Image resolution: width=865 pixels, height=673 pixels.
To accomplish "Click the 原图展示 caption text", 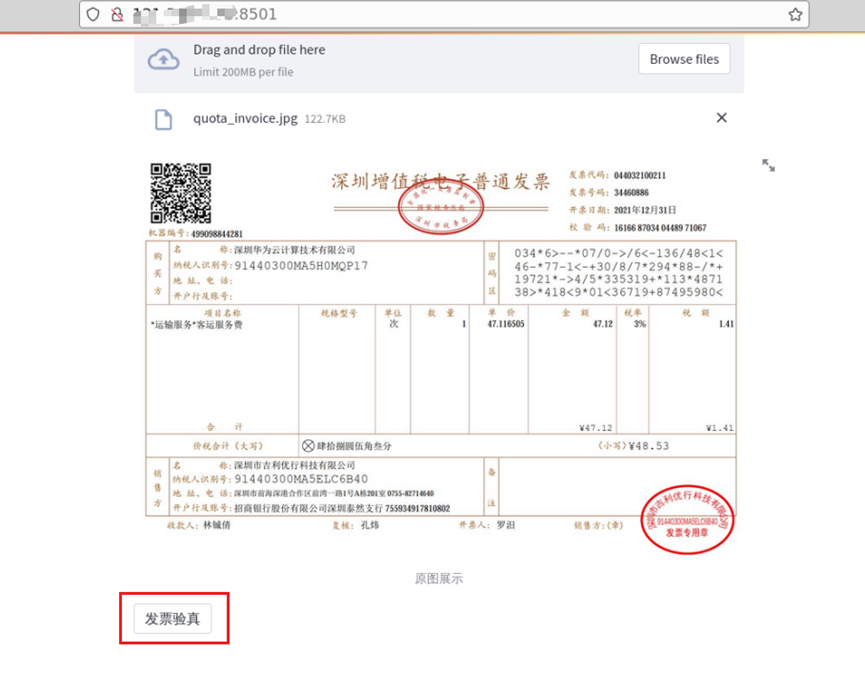I will (439, 578).
